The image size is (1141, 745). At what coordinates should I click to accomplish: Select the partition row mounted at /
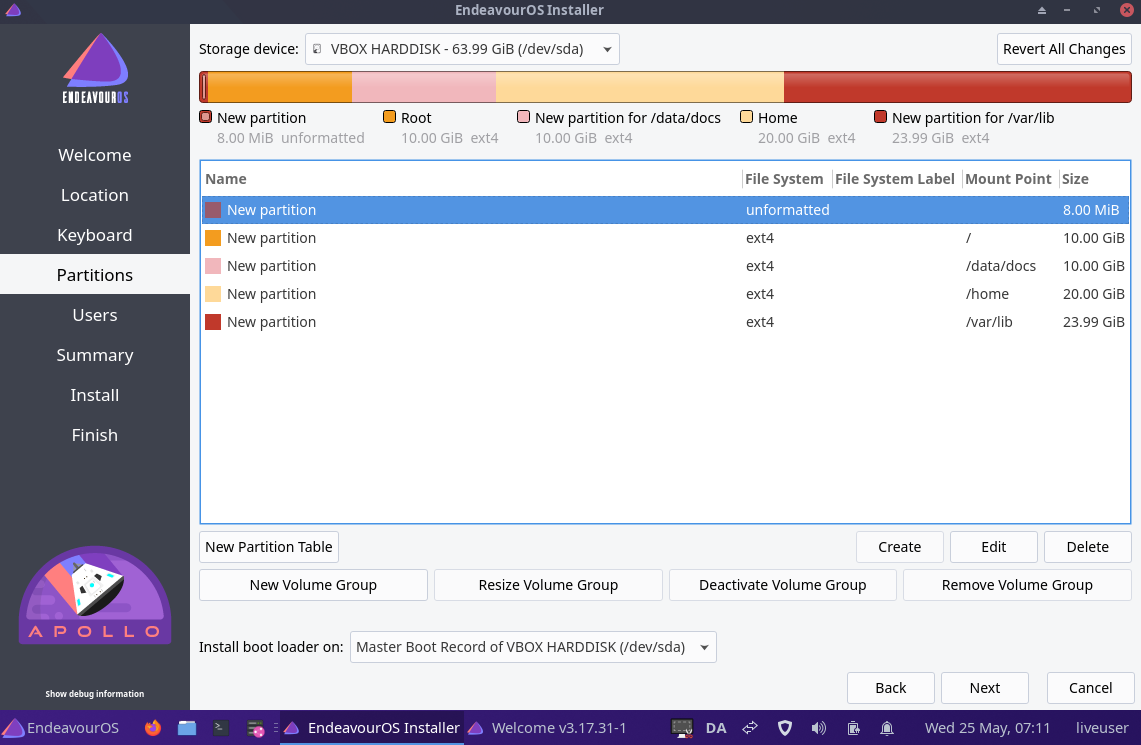point(665,238)
